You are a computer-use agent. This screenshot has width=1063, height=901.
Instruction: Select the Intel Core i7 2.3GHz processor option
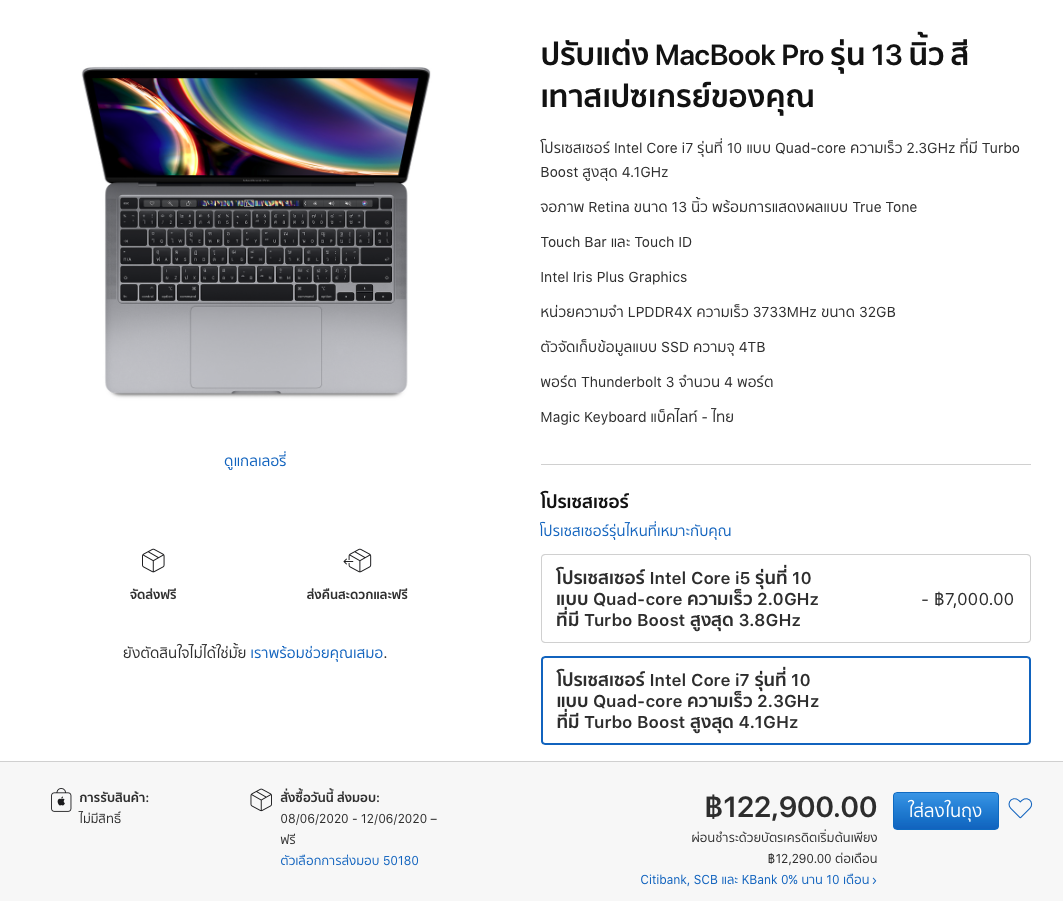click(x=785, y=701)
